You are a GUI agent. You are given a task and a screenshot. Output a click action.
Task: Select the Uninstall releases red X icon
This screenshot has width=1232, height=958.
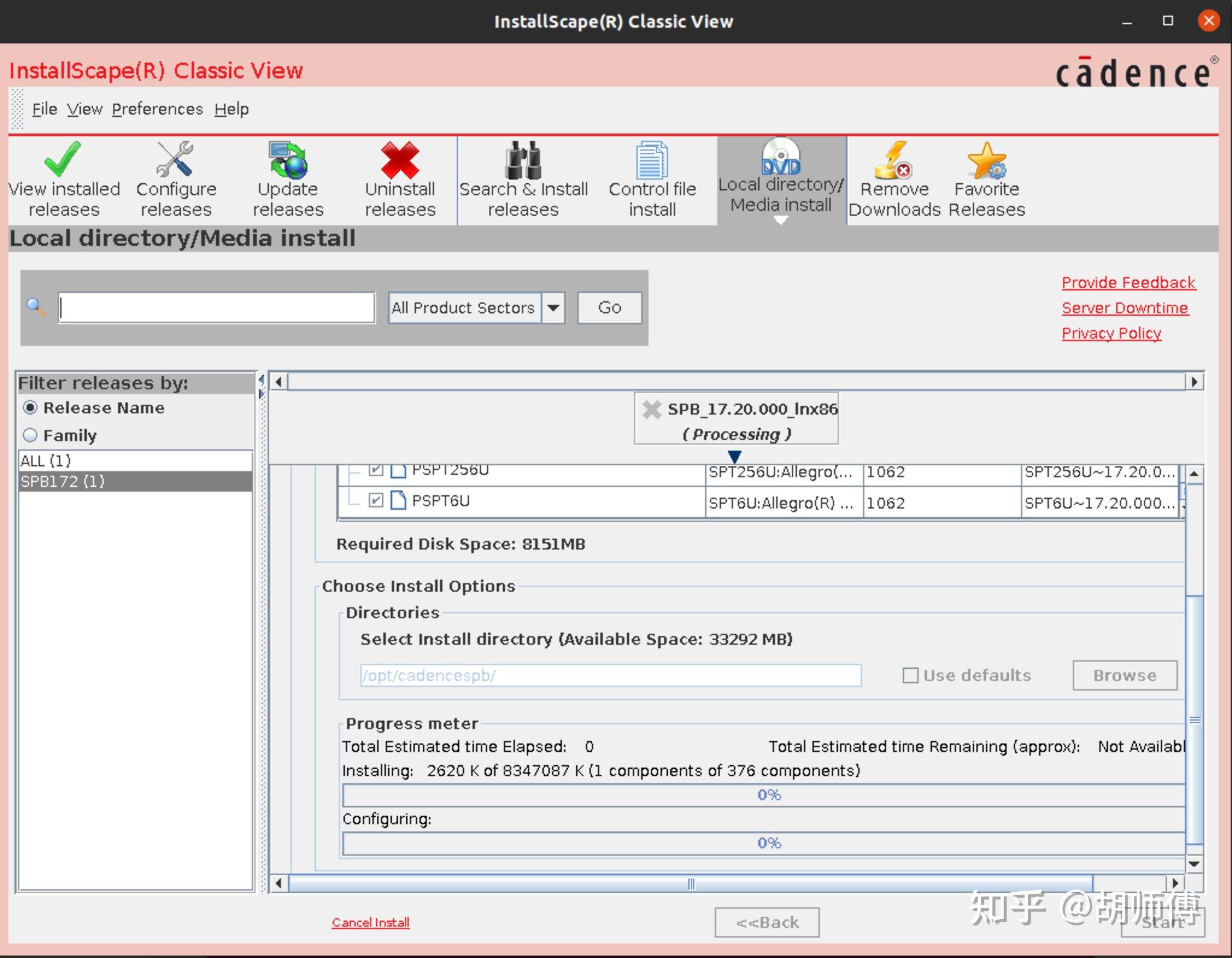(400, 160)
